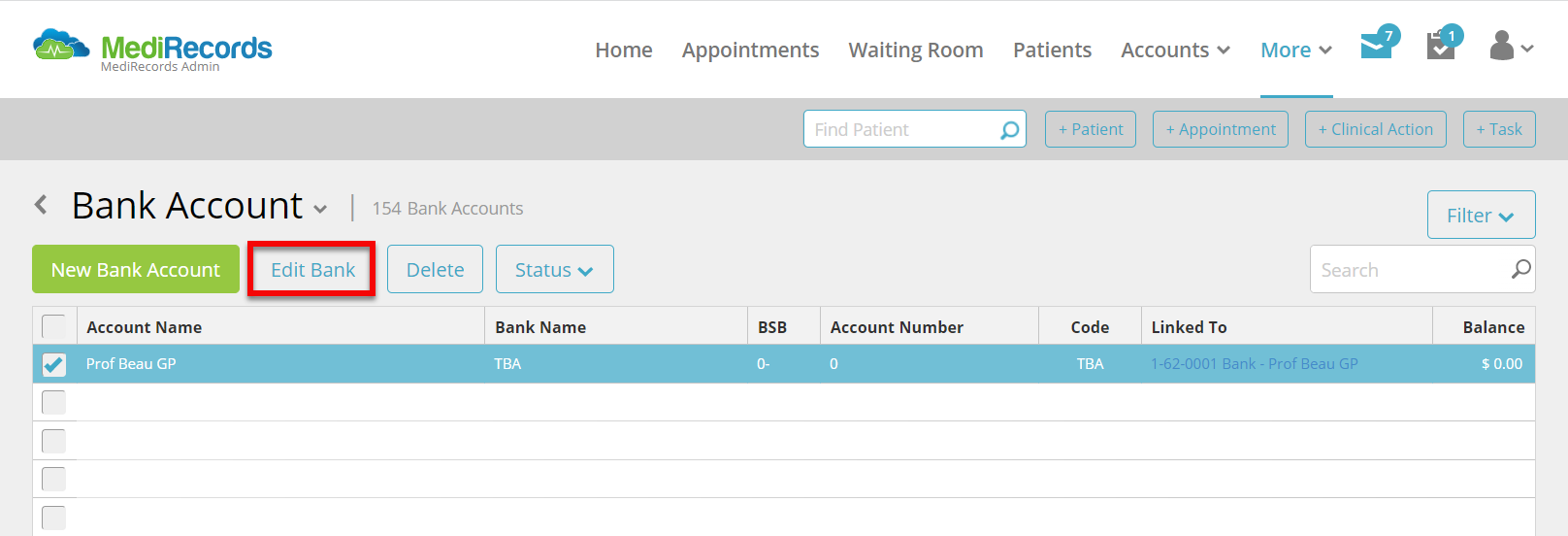The image size is (1568, 536).
Task: Open the tasks clipboard icon
Action: coord(1441,46)
